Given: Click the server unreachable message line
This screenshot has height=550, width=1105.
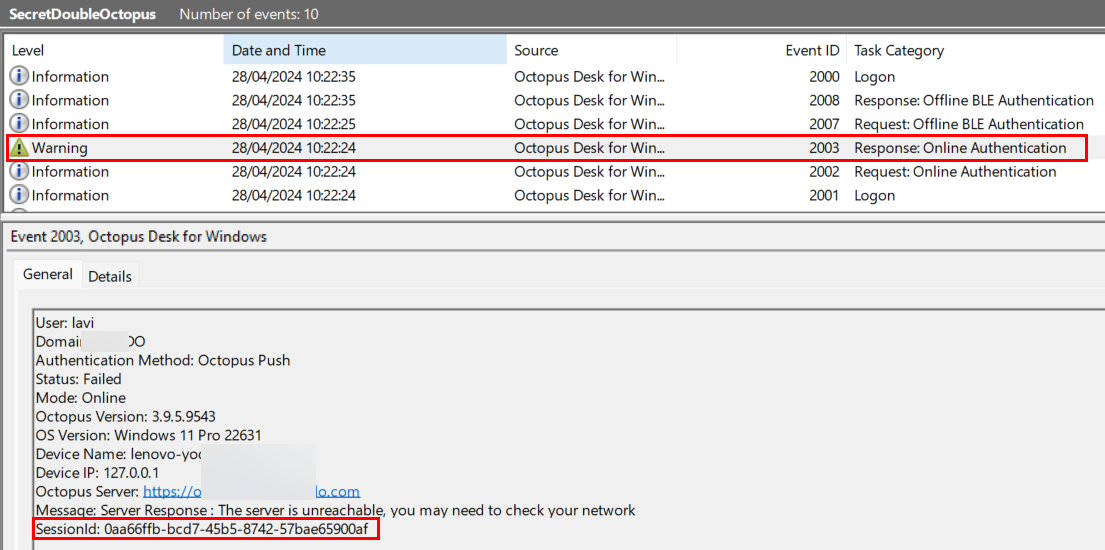Looking at the screenshot, I should (x=335, y=510).
